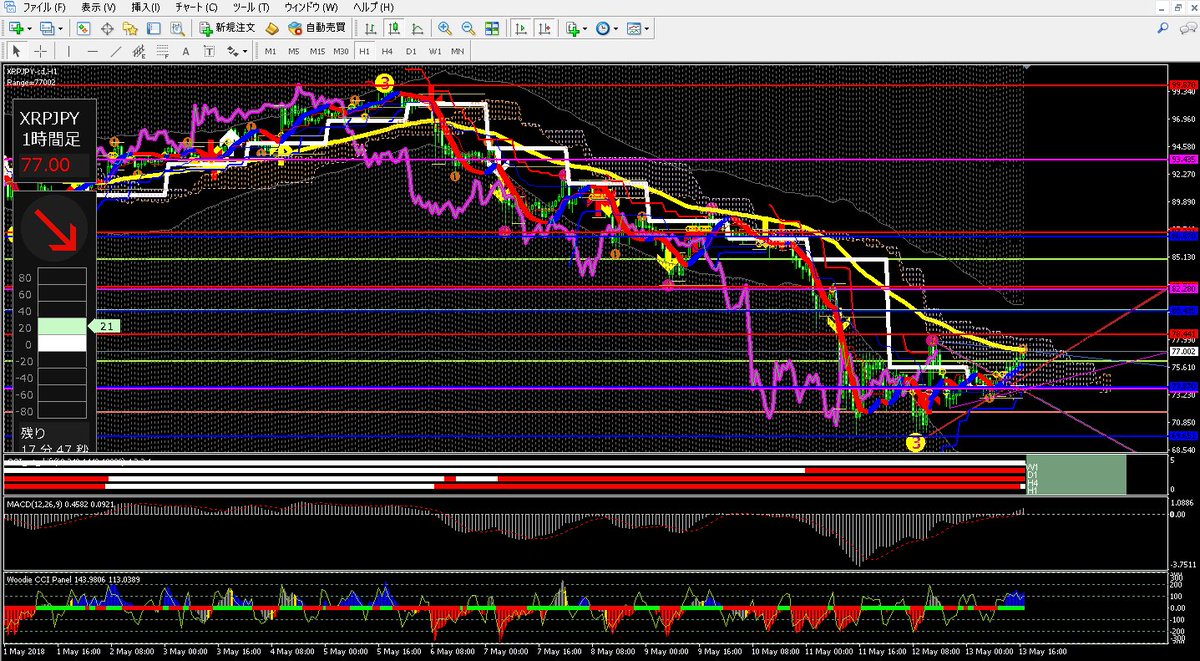Tile the chart windows
Viewport: 1200px width, 661px height.
(x=490, y=29)
